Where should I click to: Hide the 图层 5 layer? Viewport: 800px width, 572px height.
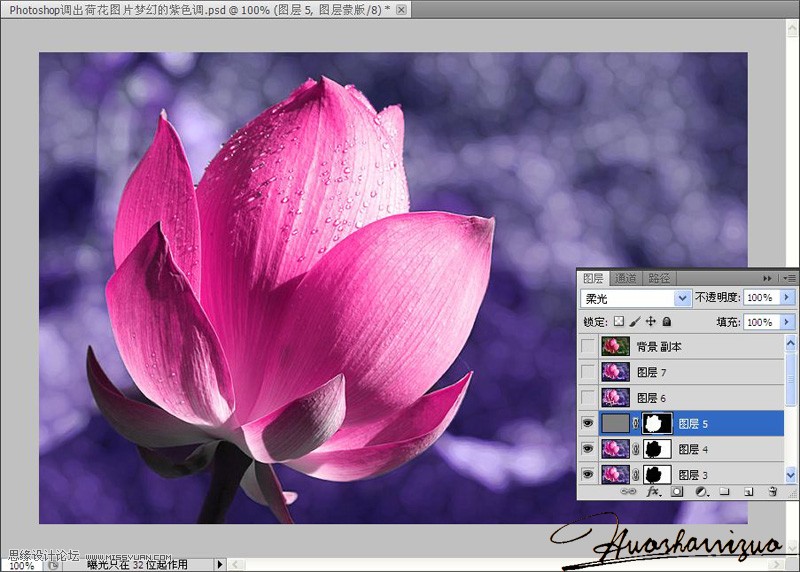[588, 423]
